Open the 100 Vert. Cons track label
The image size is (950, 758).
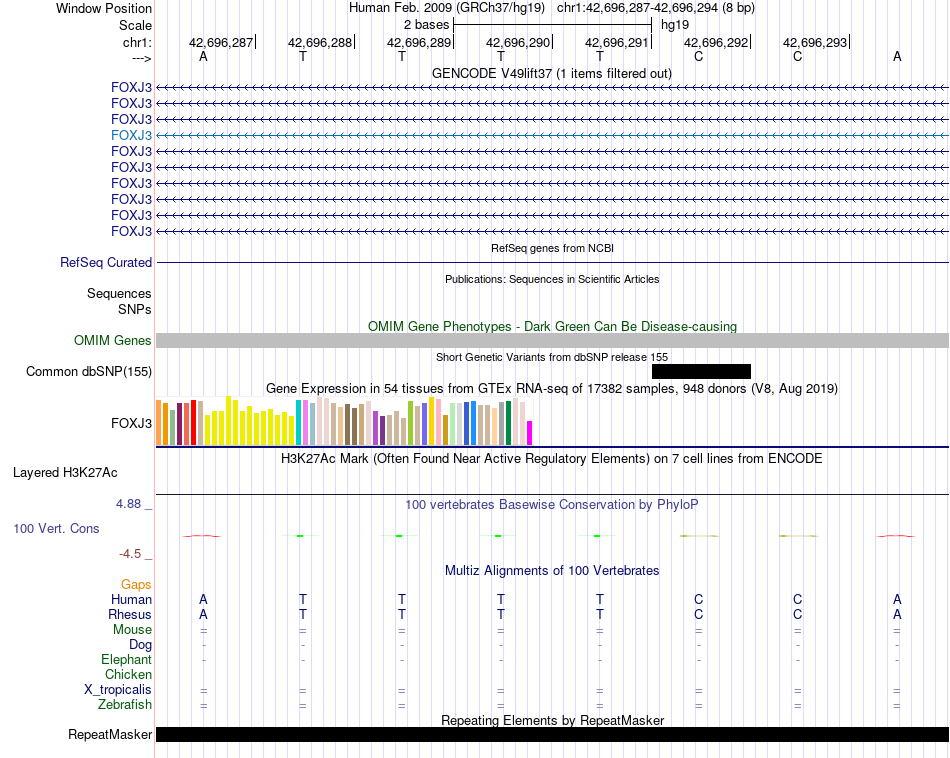pyautogui.click(x=56, y=528)
